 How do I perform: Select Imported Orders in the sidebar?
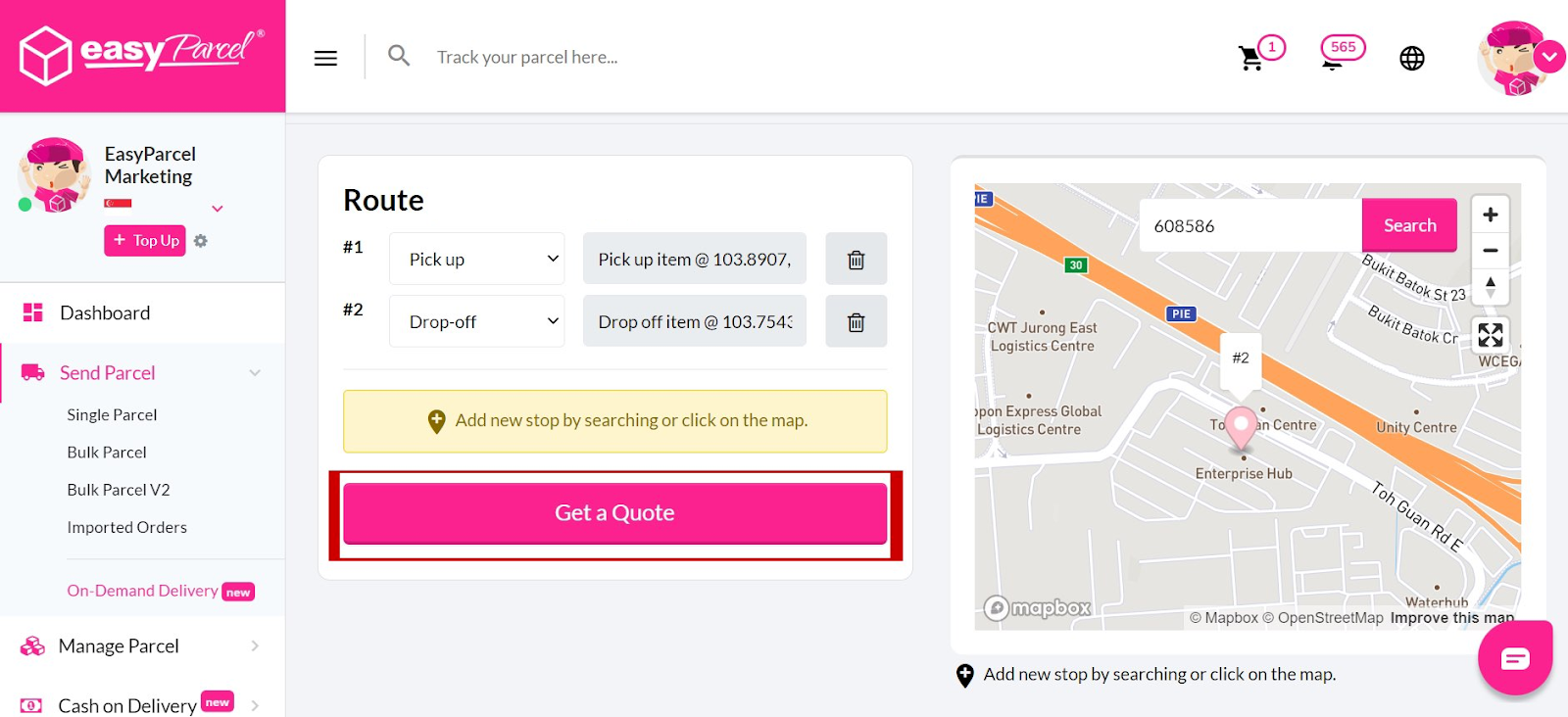pos(126,526)
